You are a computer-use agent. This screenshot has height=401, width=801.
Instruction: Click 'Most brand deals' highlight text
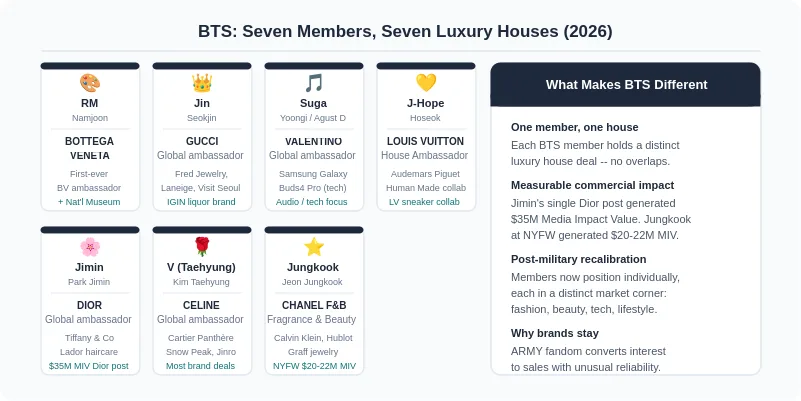point(200,366)
